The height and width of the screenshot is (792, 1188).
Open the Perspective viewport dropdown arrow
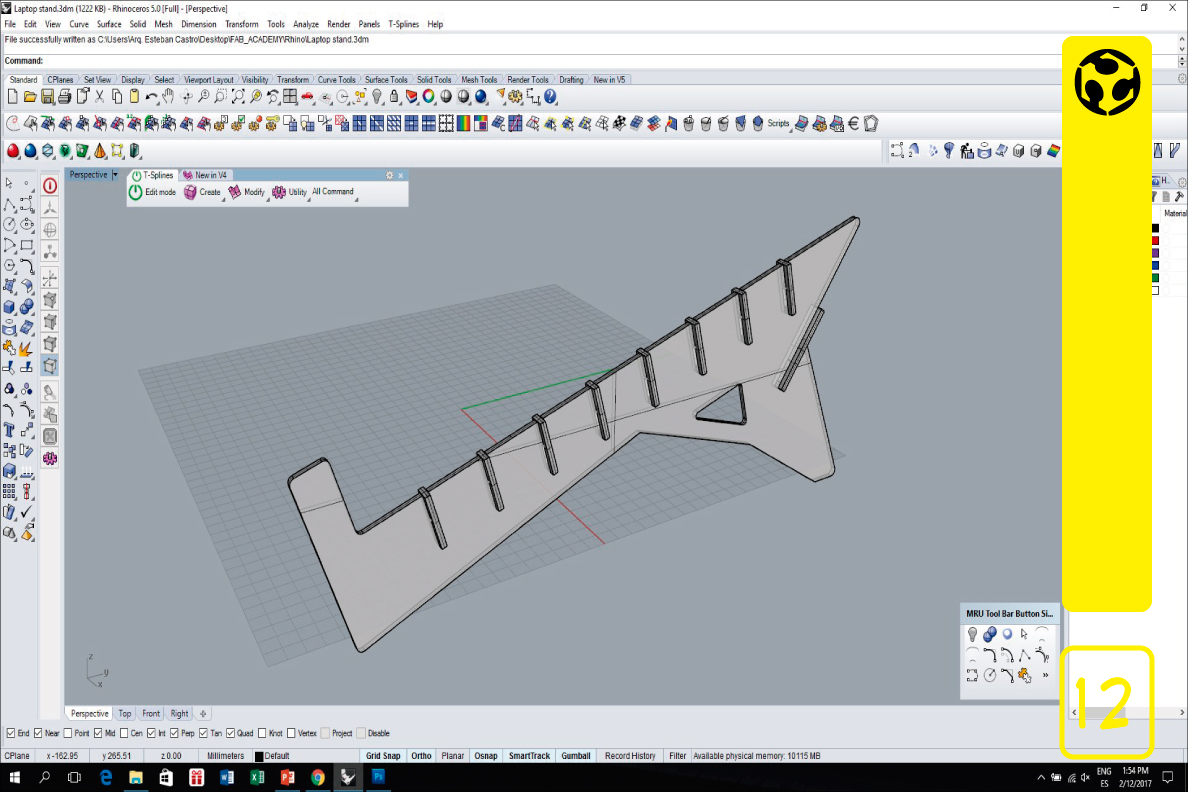(x=115, y=175)
